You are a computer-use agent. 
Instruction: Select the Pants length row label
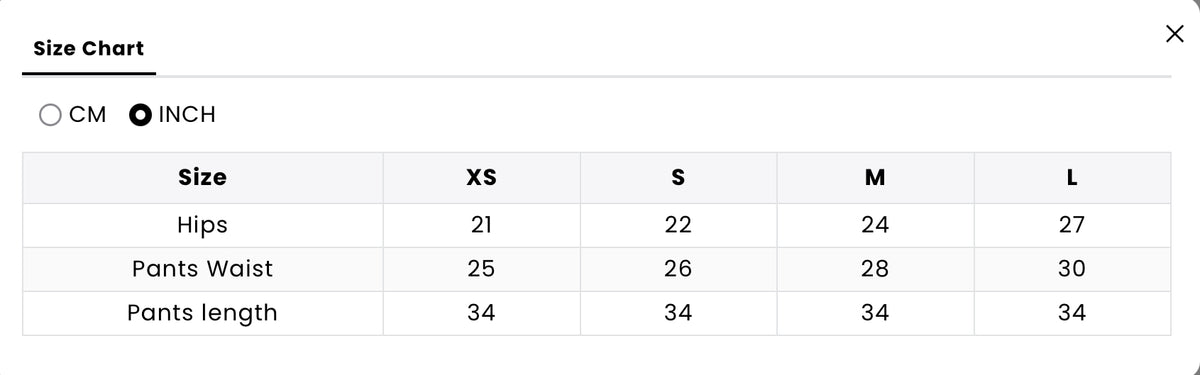[x=202, y=313]
